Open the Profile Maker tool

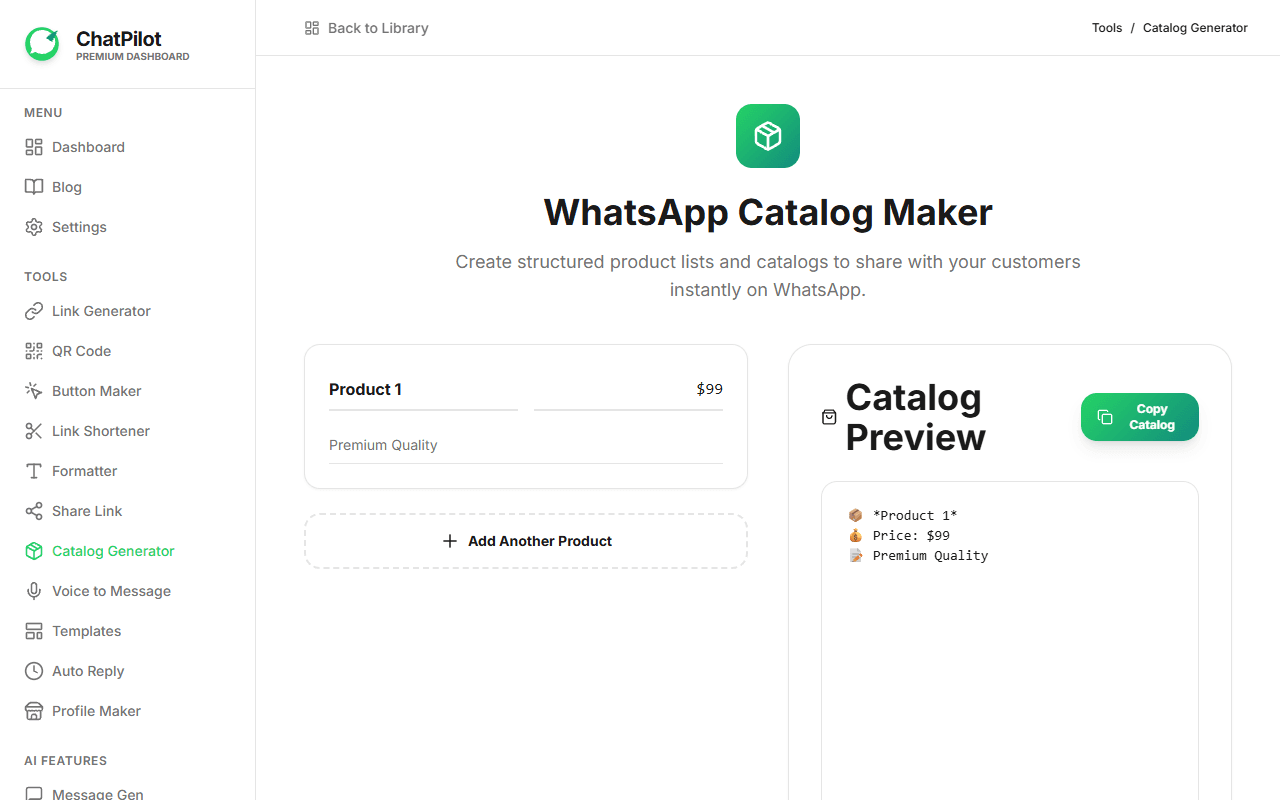[95, 711]
